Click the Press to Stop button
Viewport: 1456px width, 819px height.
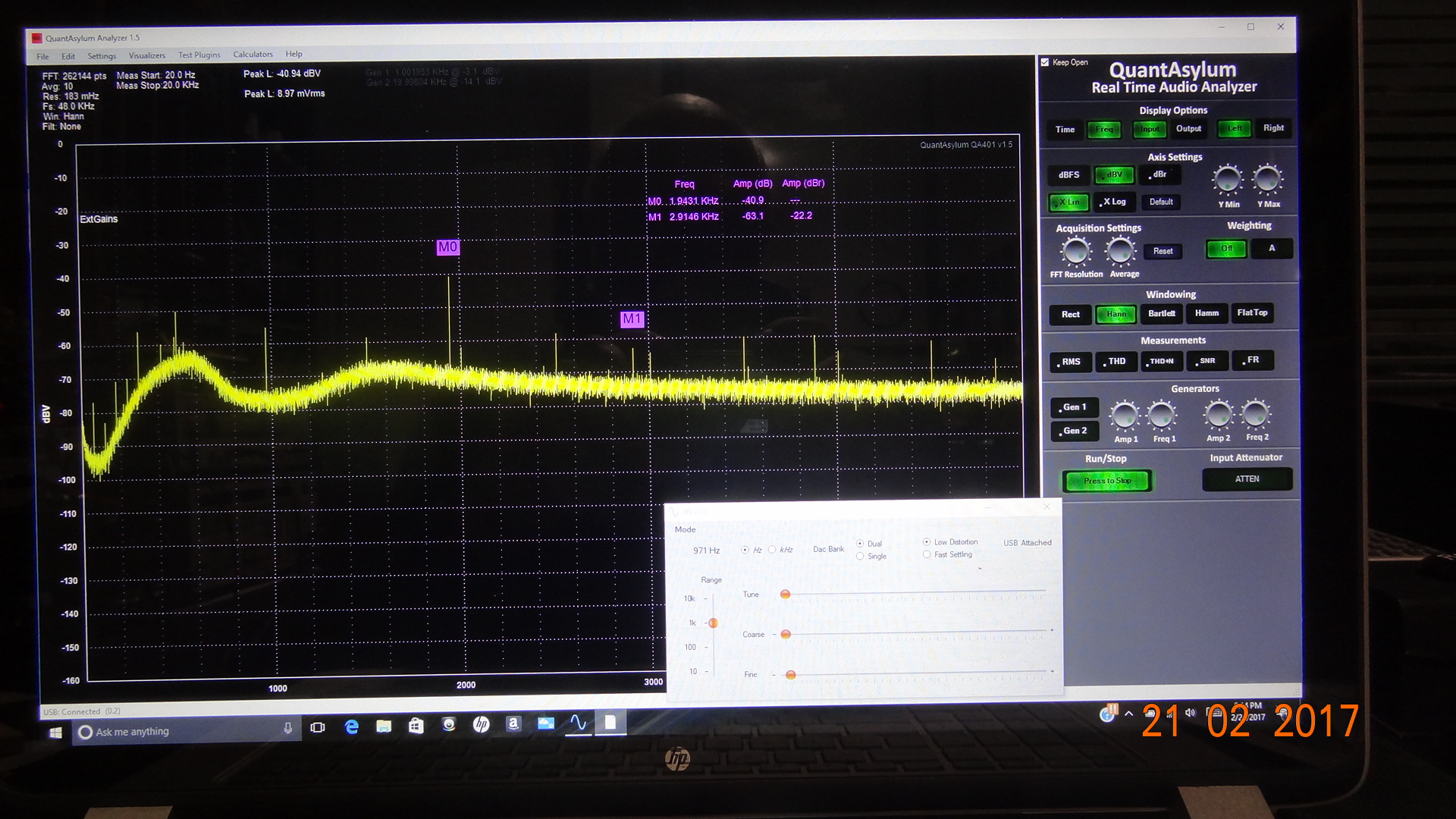coord(1107,481)
